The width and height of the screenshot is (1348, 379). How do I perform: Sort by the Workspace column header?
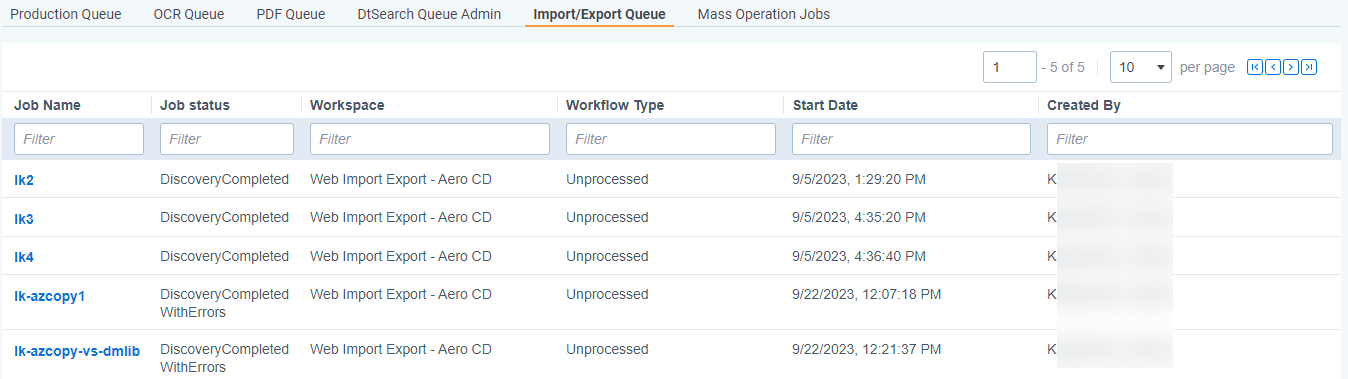[x=347, y=105]
